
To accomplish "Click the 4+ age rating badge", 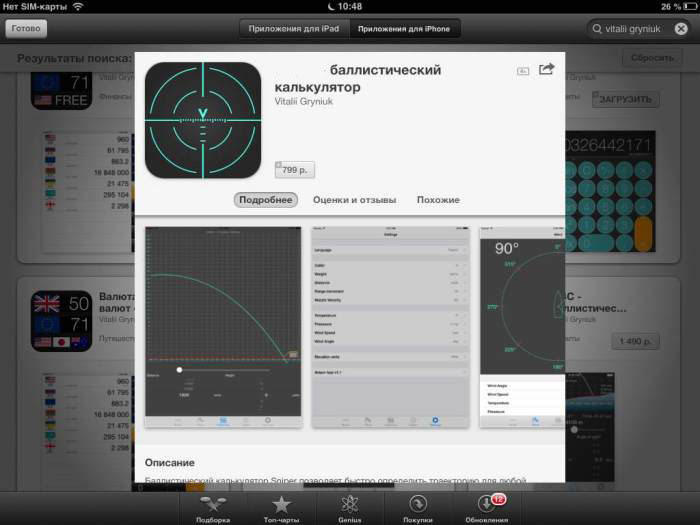I will coord(523,71).
